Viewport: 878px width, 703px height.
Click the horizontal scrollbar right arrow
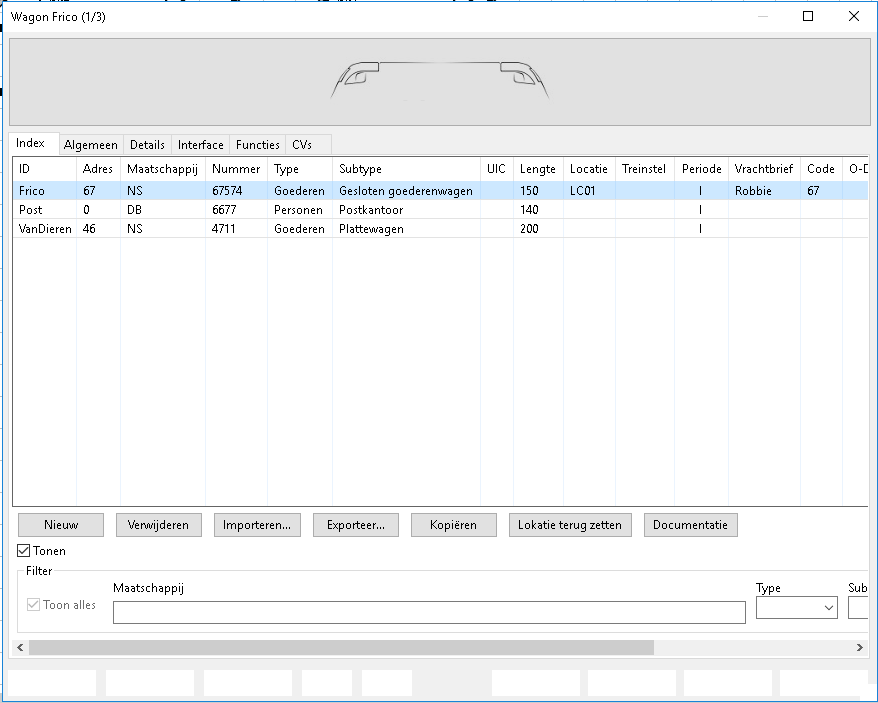pos(859,648)
